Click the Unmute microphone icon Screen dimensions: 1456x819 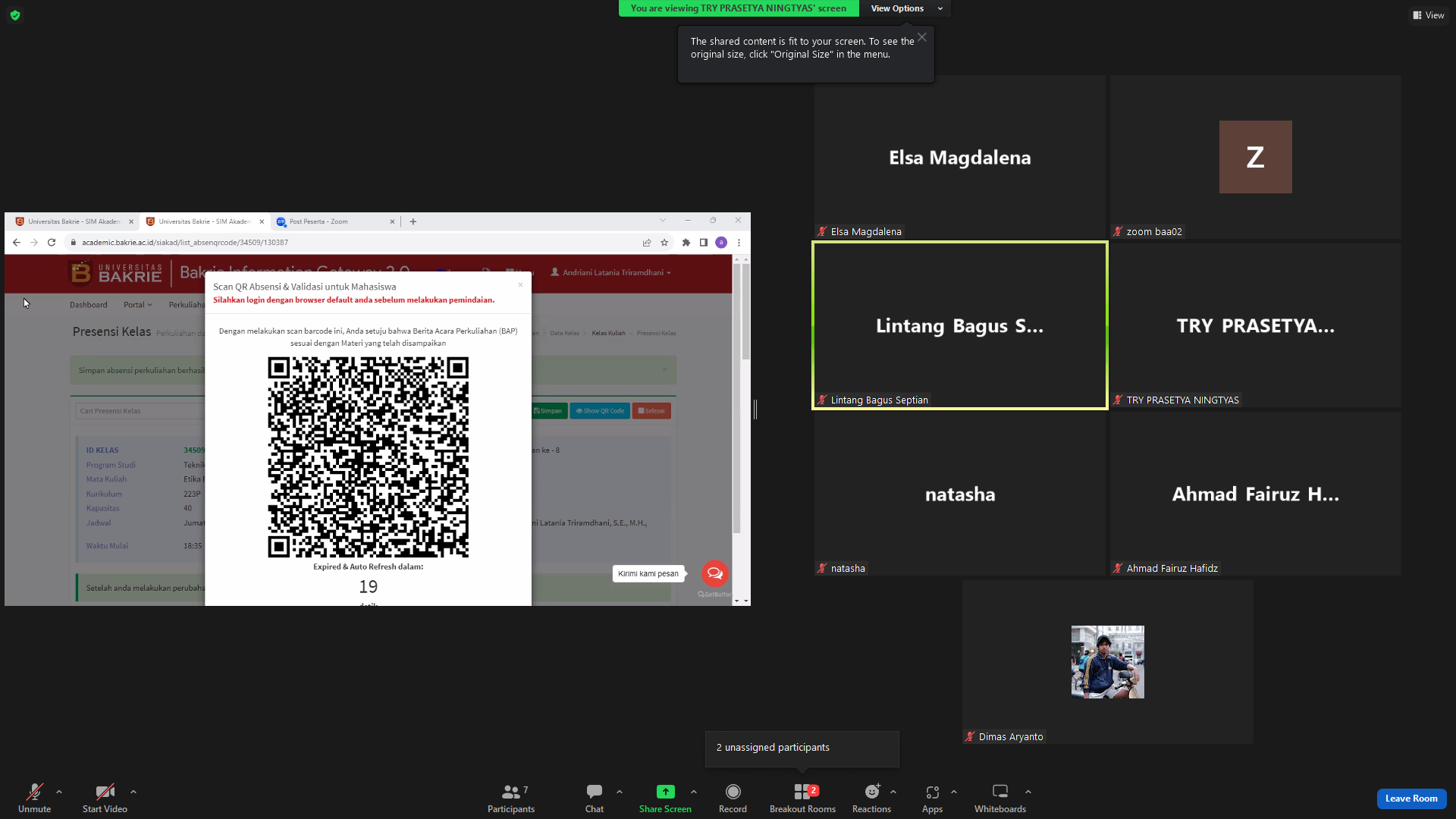pyautogui.click(x=35, y=792)
